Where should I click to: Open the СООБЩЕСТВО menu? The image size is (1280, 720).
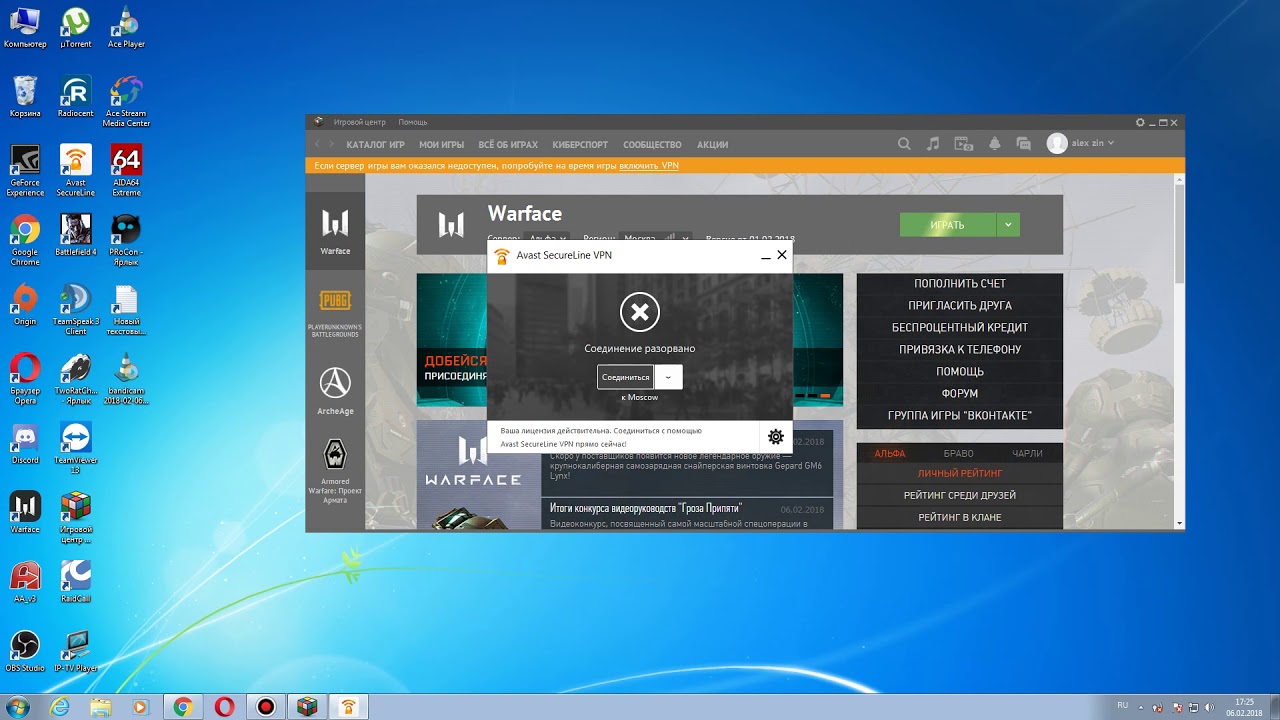point(652,145)
